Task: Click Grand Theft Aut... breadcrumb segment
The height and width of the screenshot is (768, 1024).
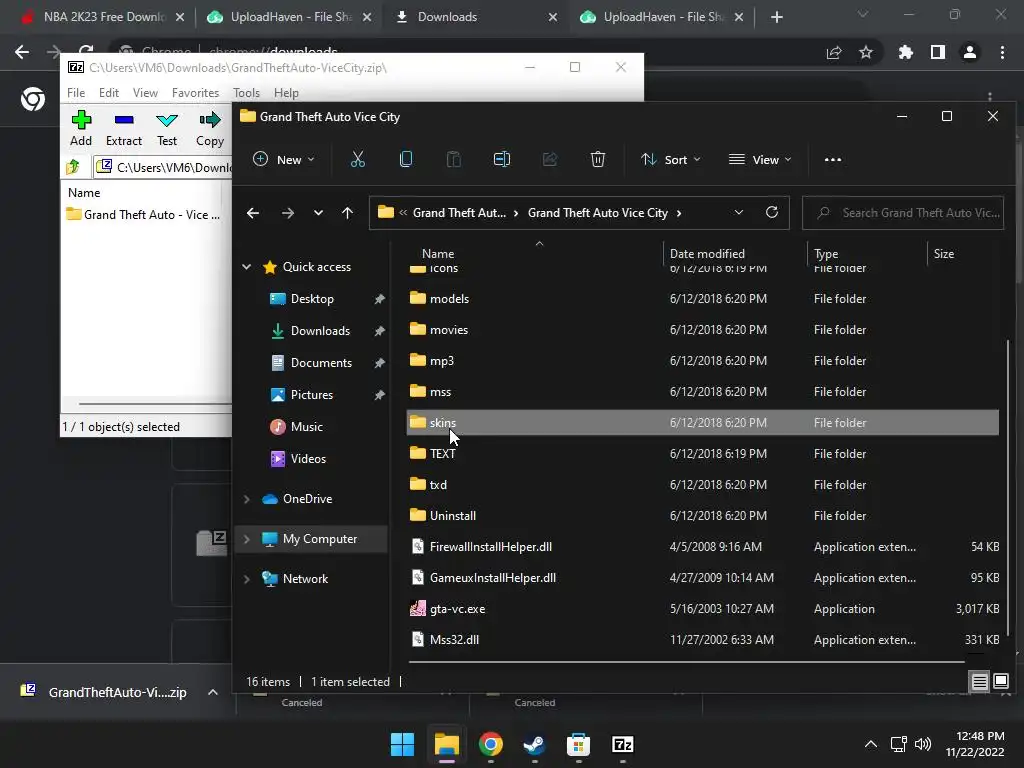Action: coord(459,213)
